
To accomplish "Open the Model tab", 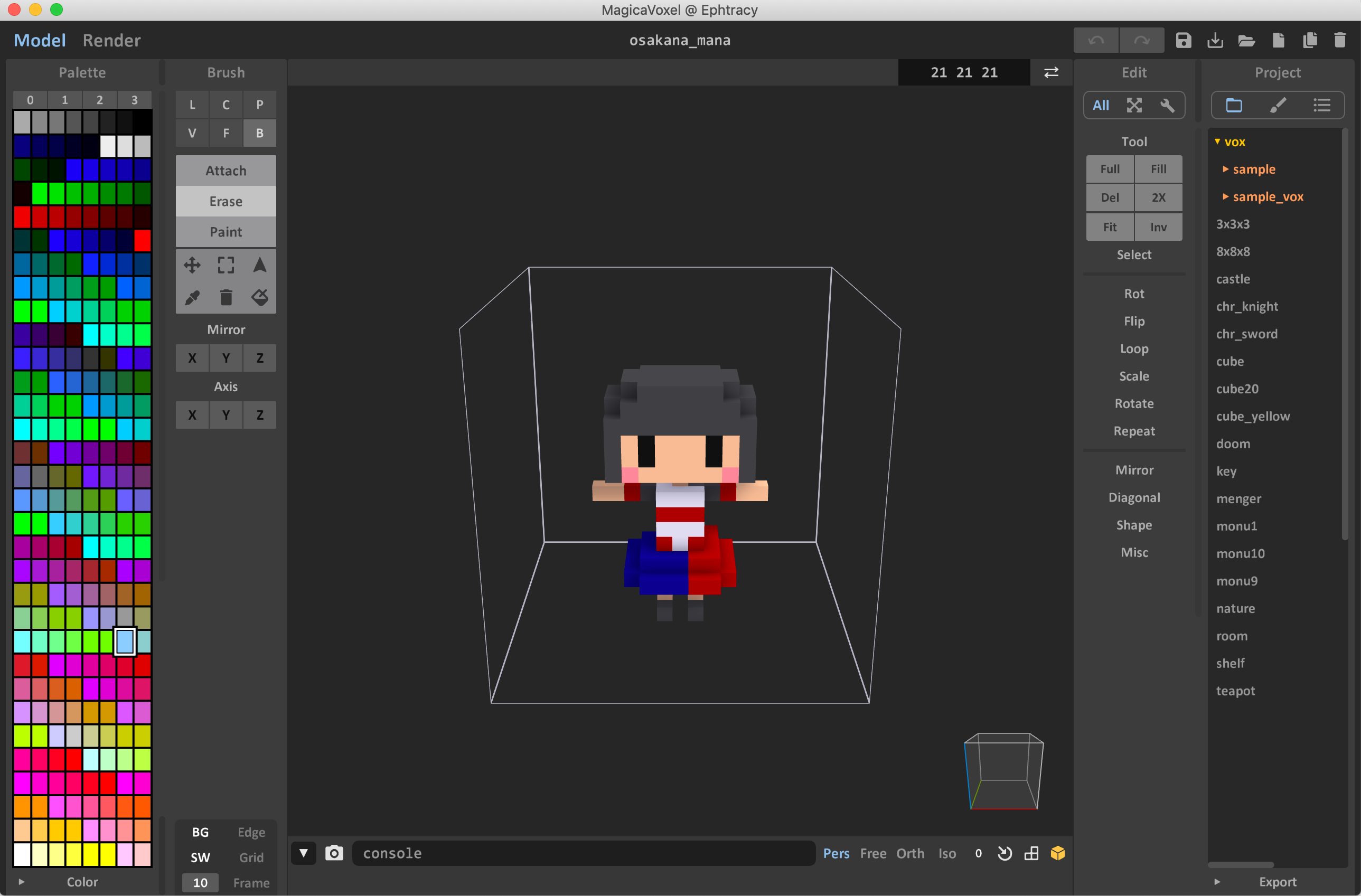I will coord(40,40).
